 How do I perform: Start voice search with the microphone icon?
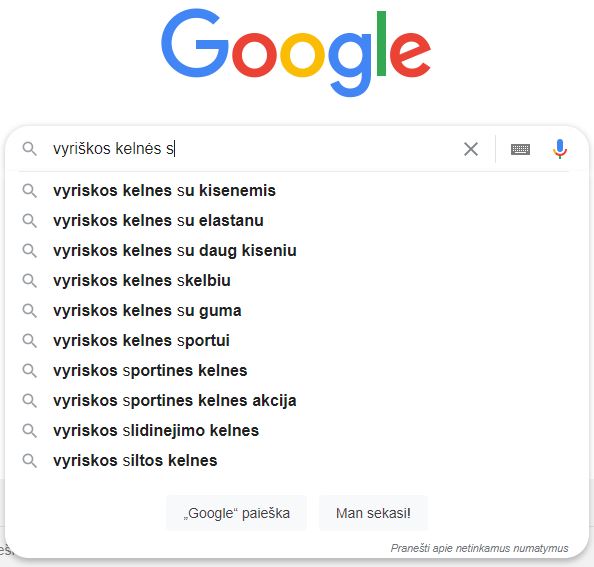point(560,149)
